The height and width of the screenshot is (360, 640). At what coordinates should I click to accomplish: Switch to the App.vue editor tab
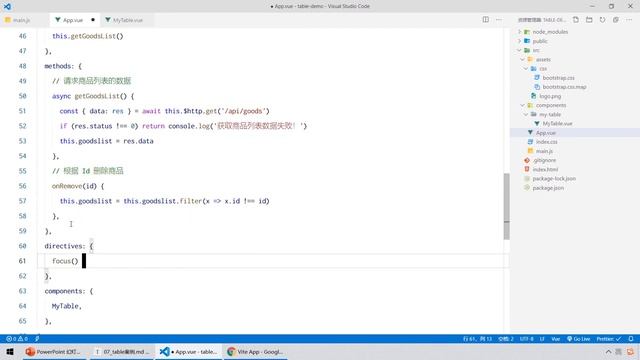tap(73, 20)
